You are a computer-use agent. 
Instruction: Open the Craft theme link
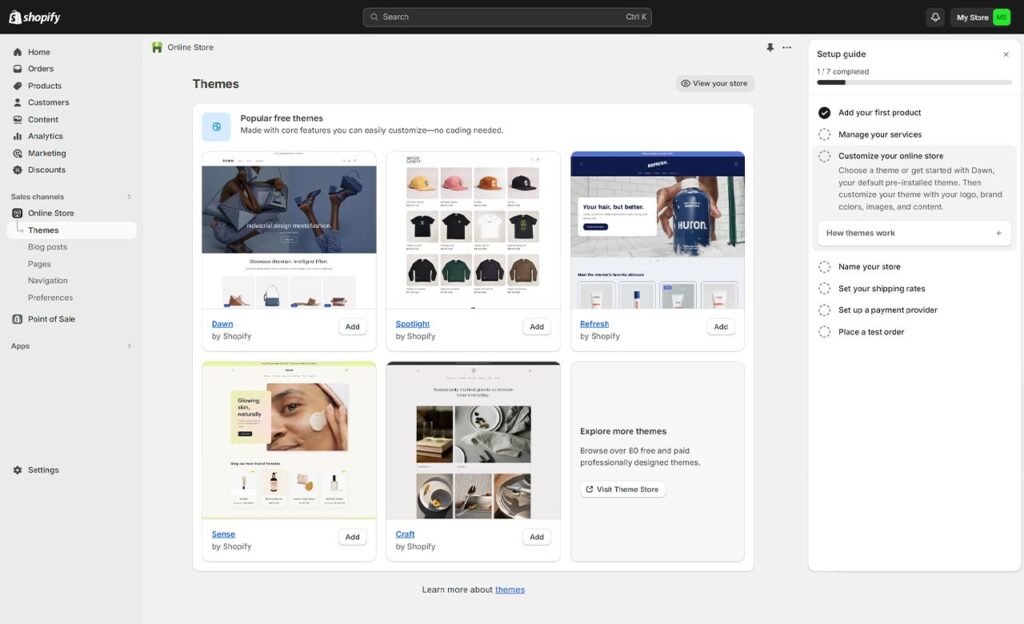[405, 534]
